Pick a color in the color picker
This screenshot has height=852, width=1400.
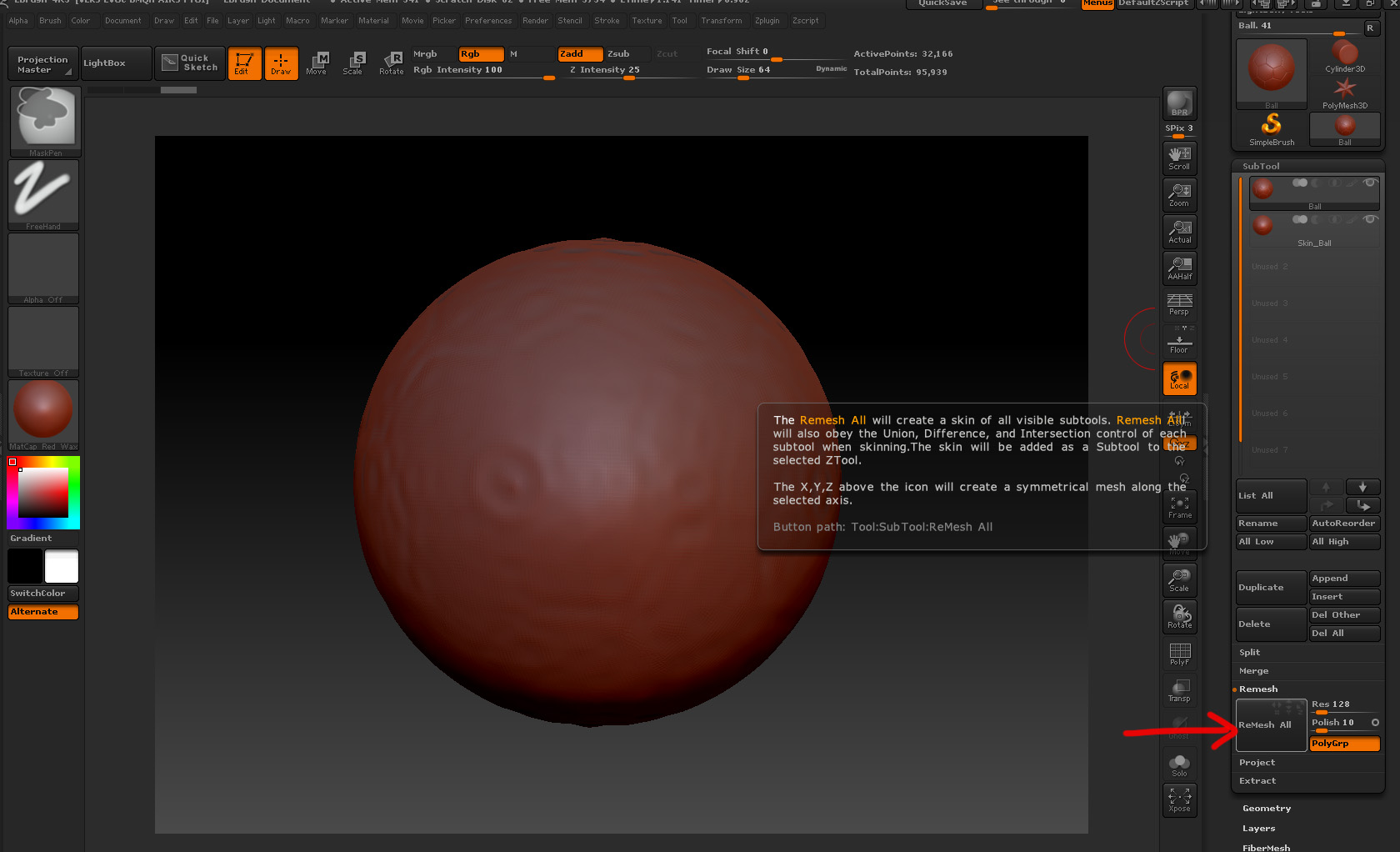pyautogui.click(x=43, y=492)
